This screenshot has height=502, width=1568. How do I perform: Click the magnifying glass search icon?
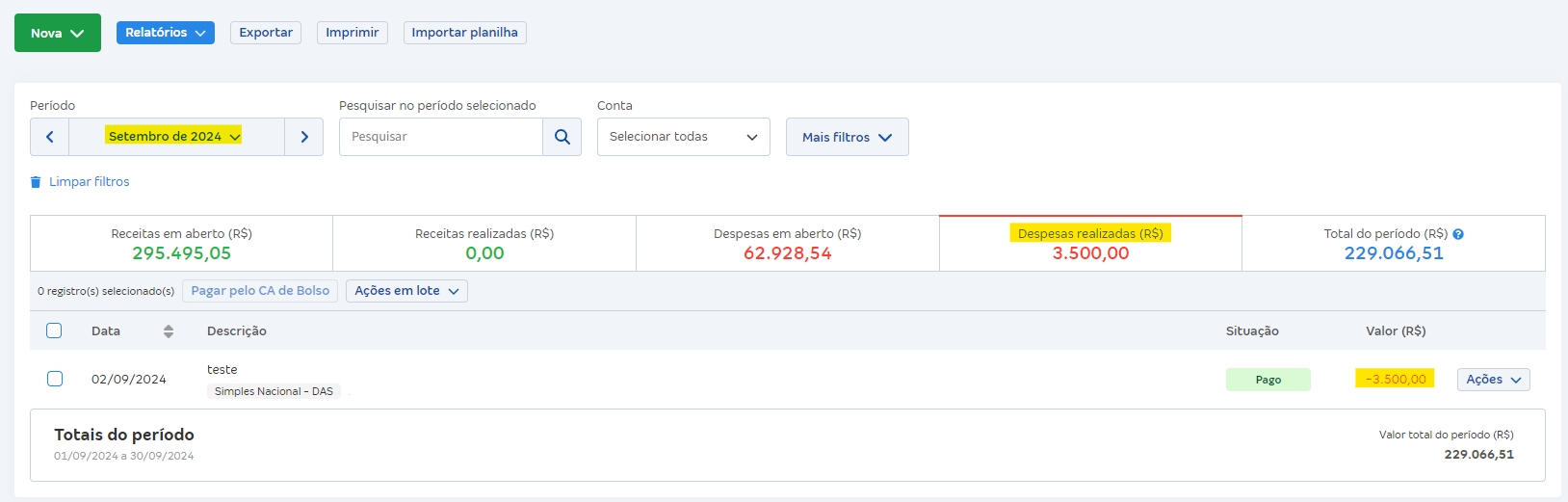(562, 137)
